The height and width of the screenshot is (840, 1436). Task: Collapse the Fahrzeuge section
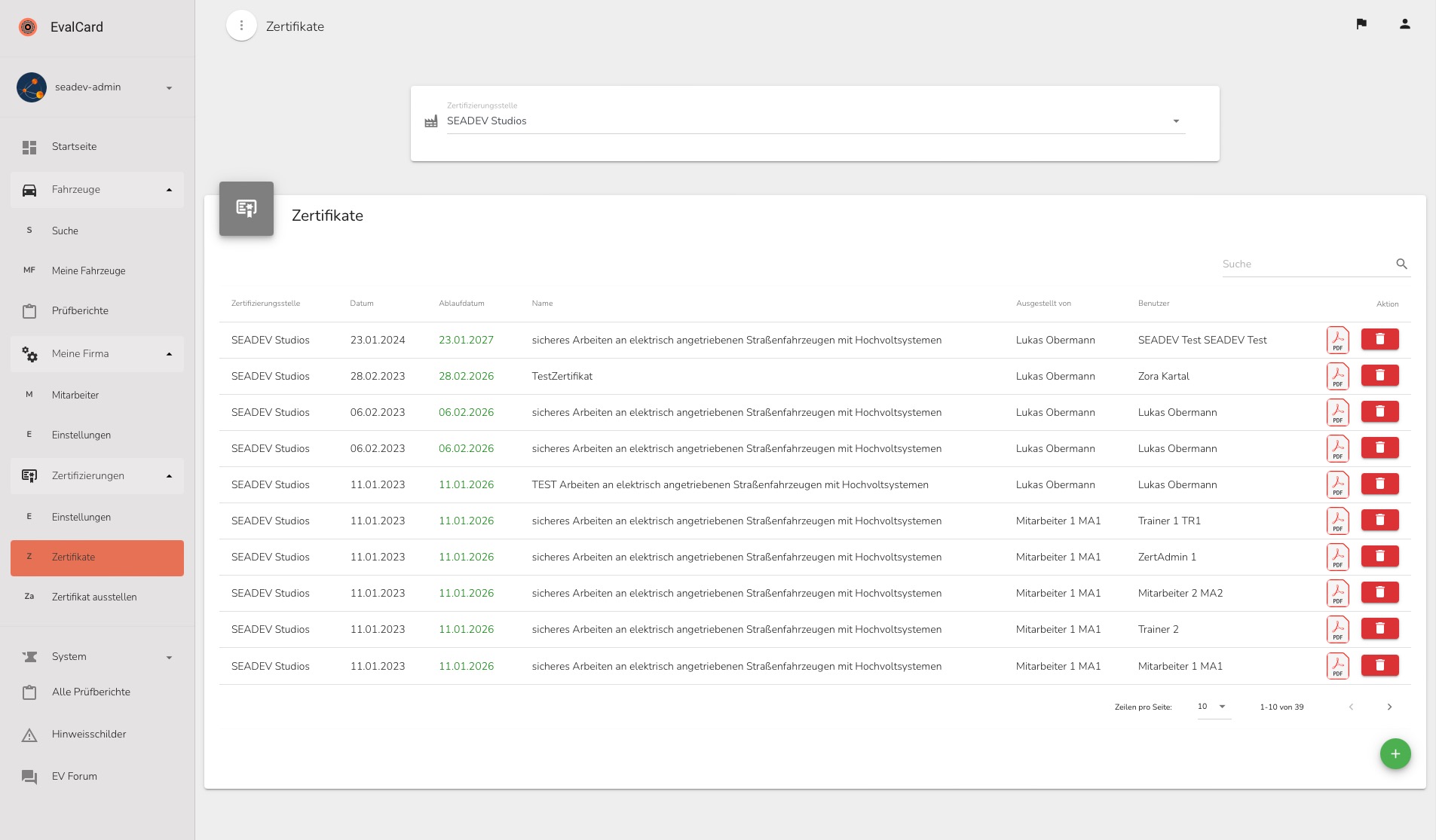(x=169, y=189)
